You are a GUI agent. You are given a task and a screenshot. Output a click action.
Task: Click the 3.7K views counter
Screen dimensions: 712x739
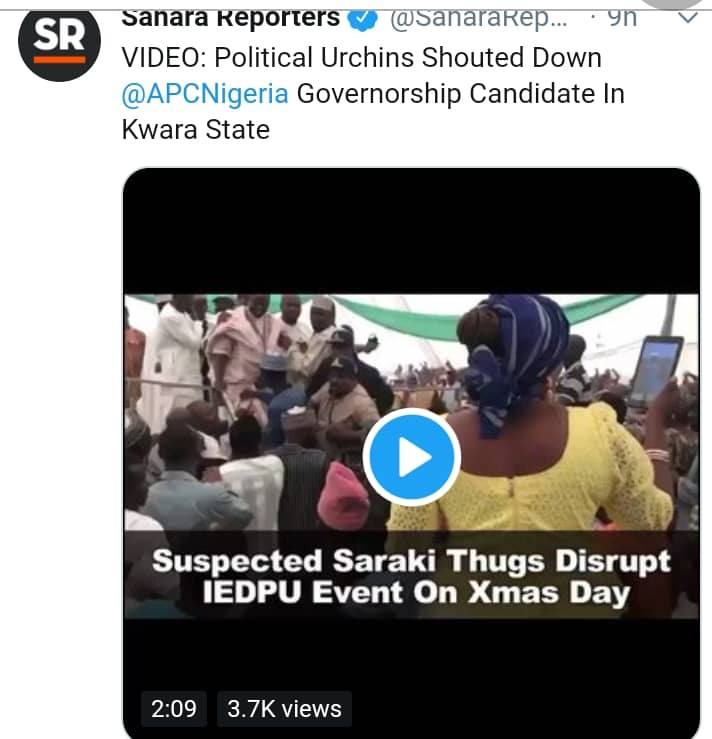point(284,709)
